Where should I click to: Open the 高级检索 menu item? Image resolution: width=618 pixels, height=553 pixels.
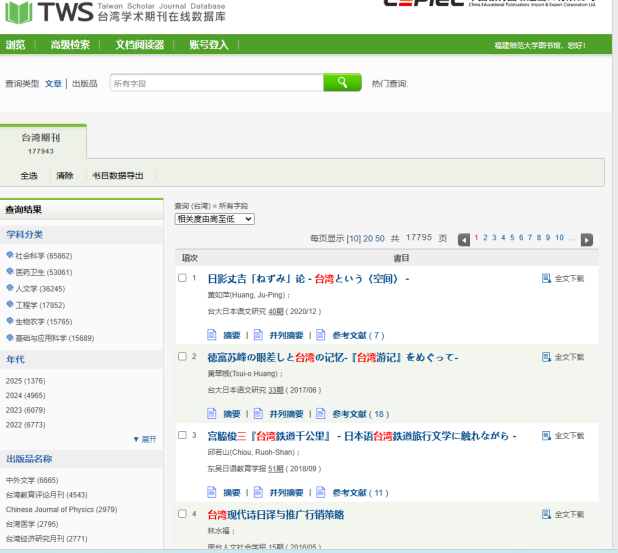tap(70, 45)
